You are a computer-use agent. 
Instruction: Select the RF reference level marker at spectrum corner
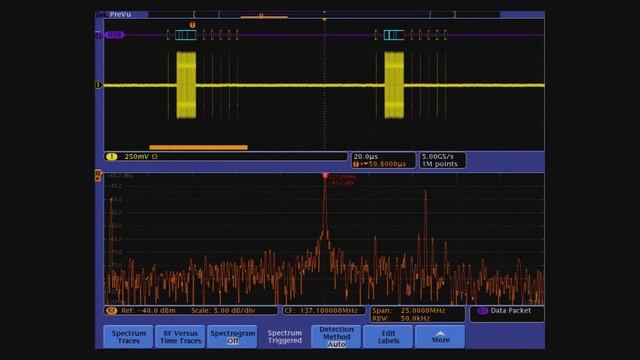pyautogui.click(x=98, y=176)
